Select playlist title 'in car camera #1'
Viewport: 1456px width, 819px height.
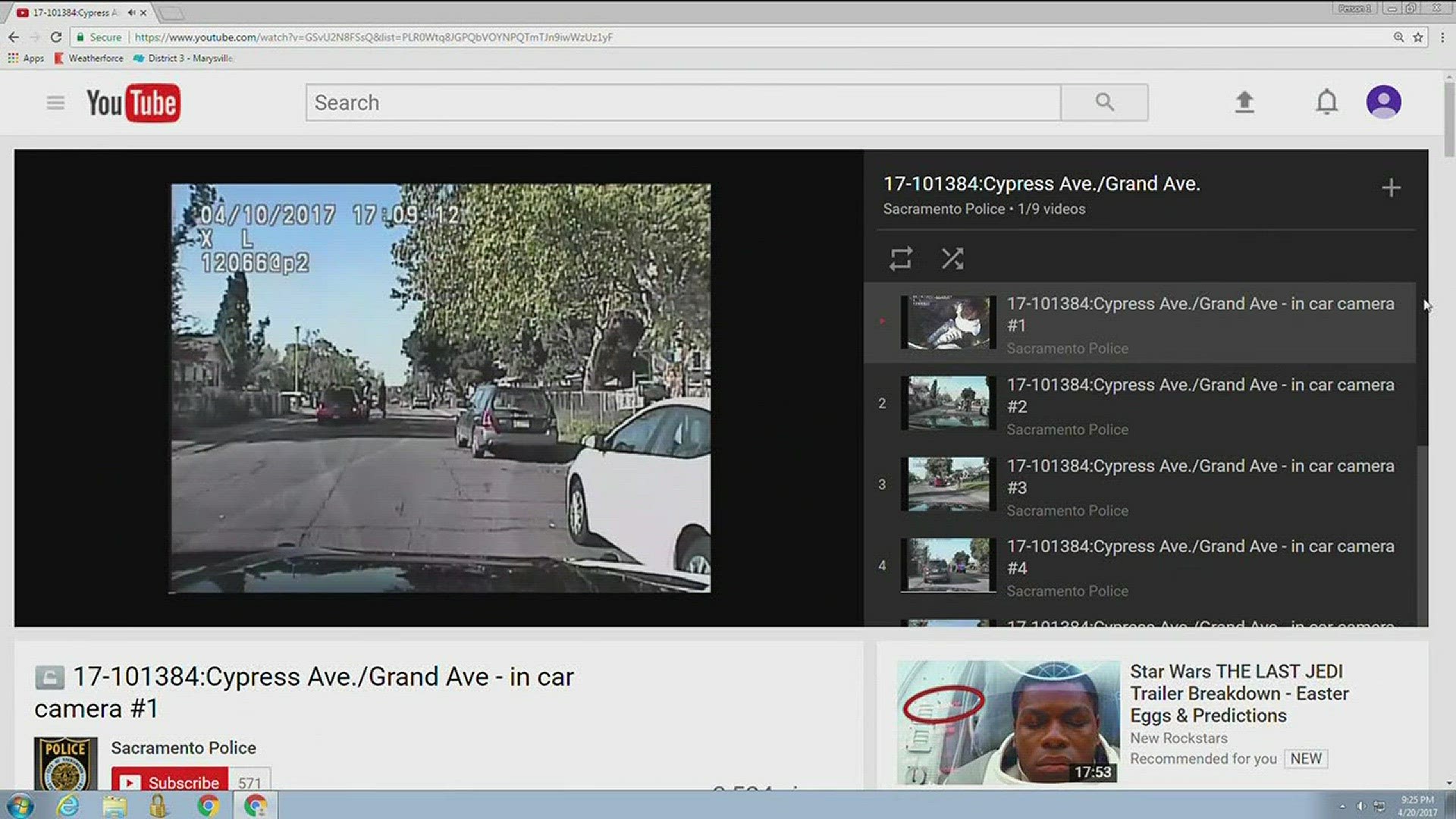pyautogui.click(x=1200, y=314)
